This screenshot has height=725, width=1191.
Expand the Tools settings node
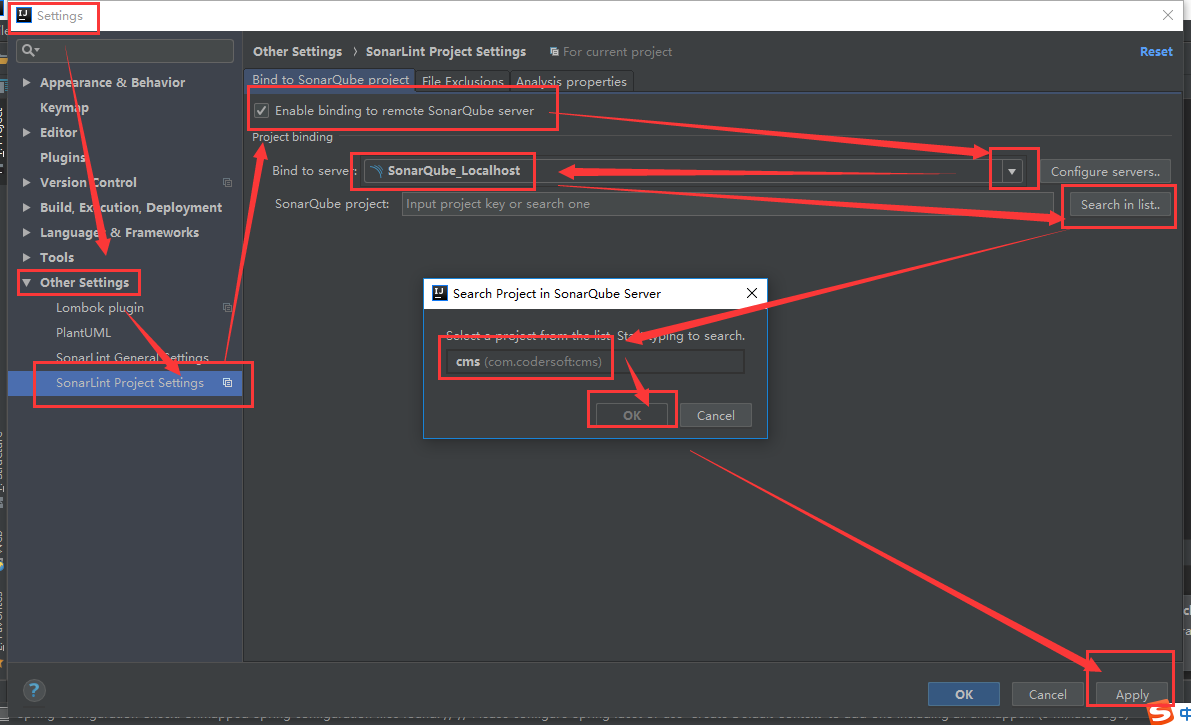27,258
